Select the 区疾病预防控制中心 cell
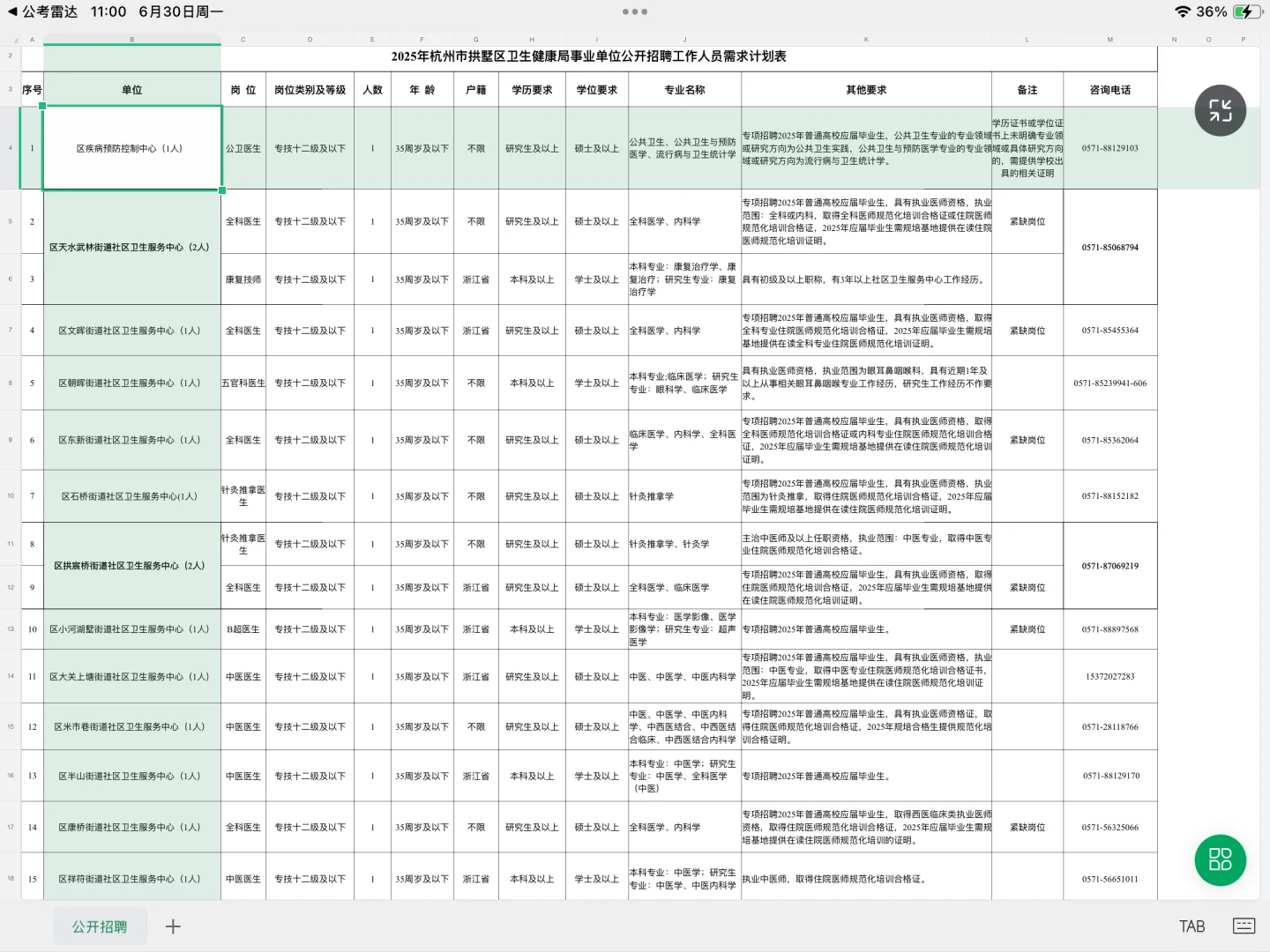The image size is (1270, 952). [132, 148]
